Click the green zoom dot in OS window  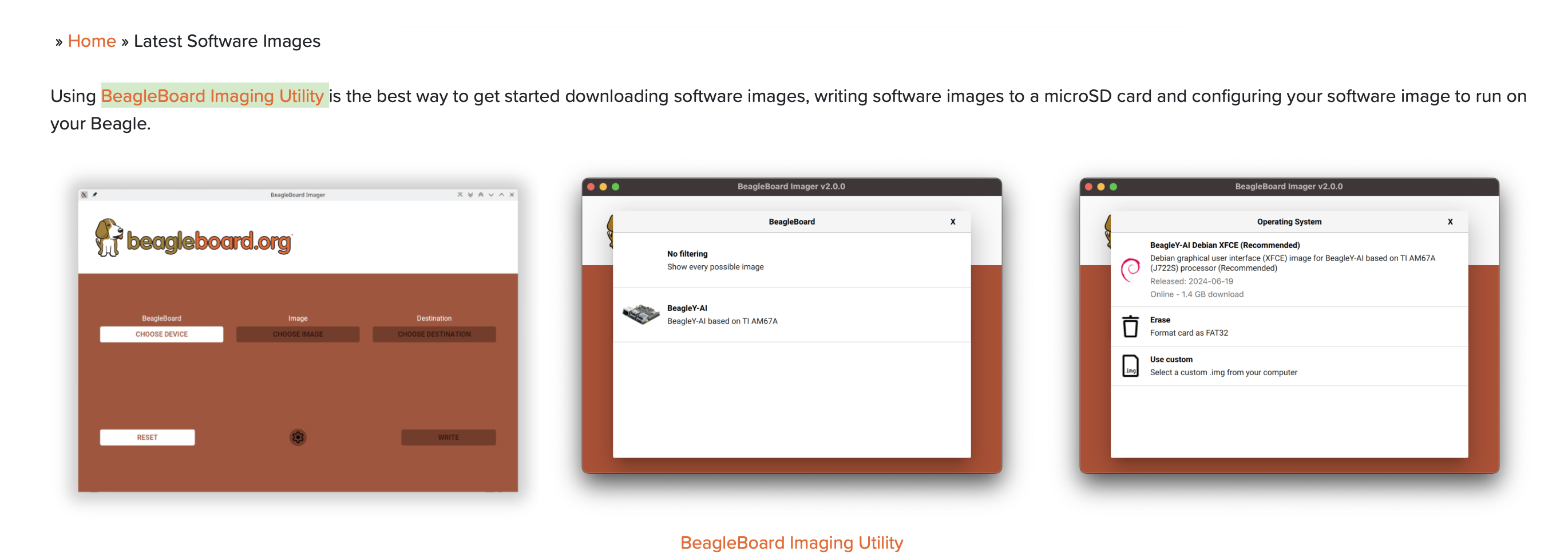(x=1113, y=187)
